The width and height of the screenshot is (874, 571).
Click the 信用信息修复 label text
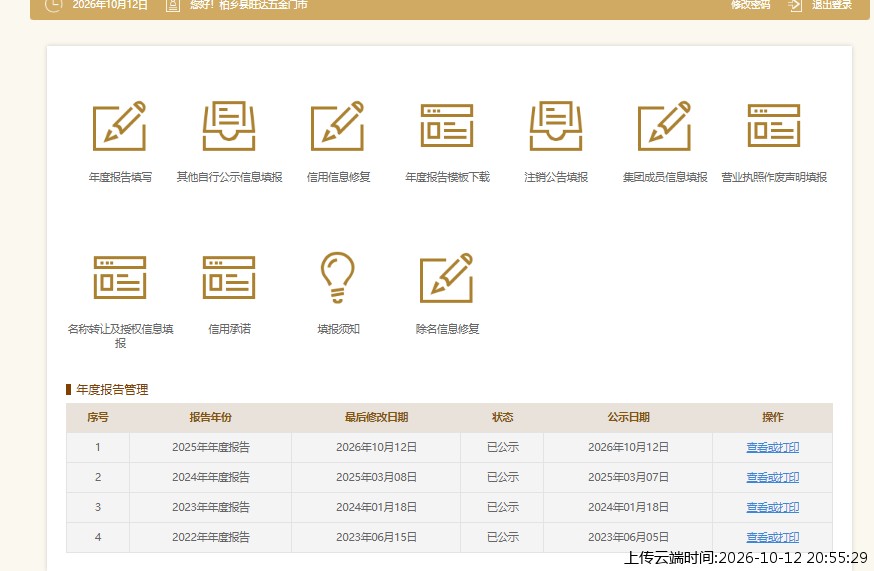pyautogui.click(x=338, y=177)
